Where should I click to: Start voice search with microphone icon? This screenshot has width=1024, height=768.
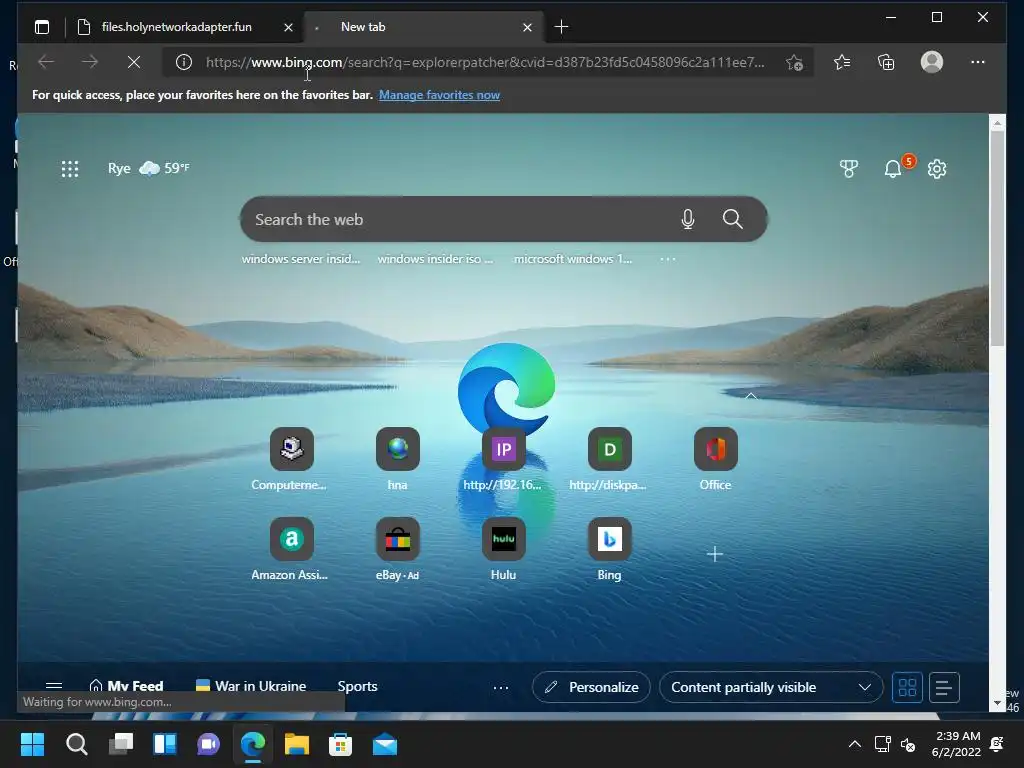click(687, 219)
